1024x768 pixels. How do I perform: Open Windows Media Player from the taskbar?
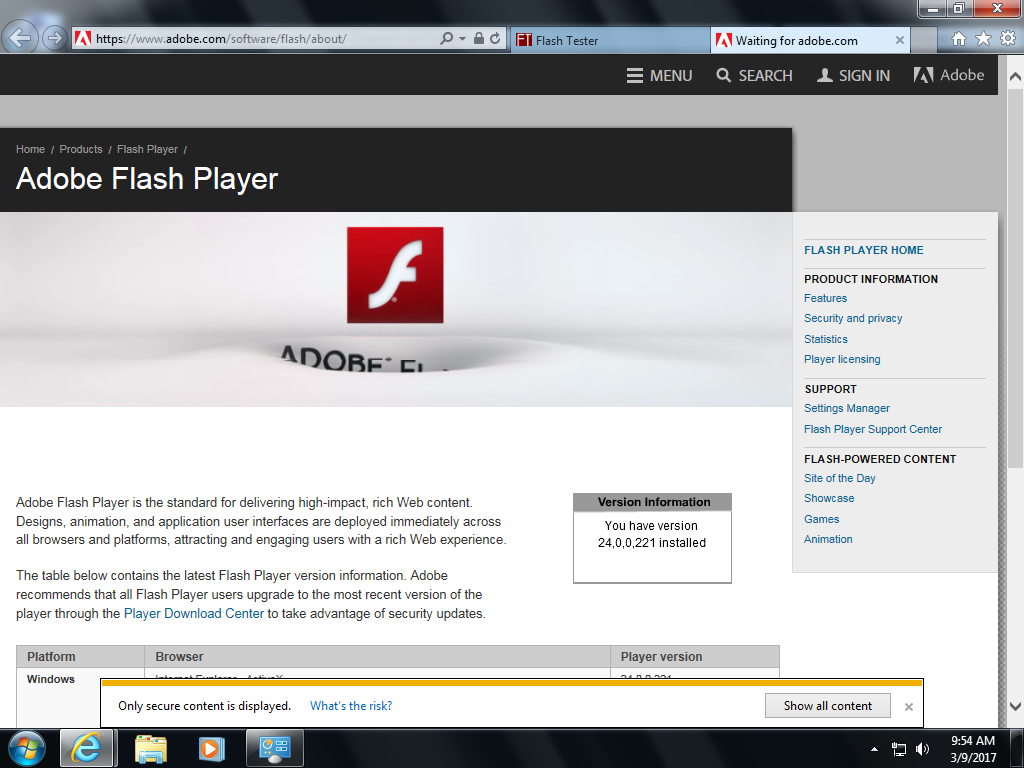click(x=211, y=748)
